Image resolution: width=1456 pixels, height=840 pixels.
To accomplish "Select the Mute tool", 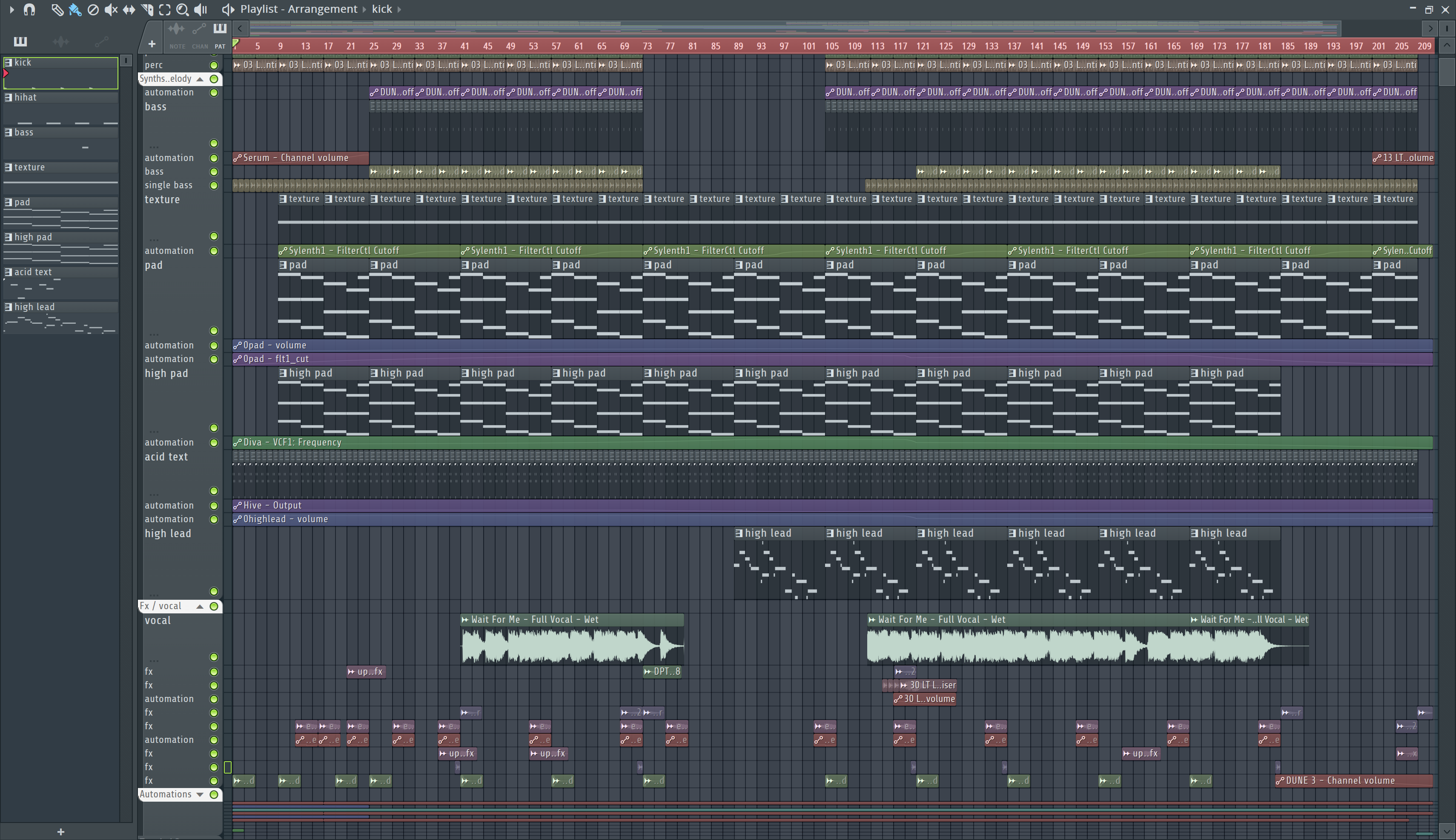I will click(x=111, y=9).
